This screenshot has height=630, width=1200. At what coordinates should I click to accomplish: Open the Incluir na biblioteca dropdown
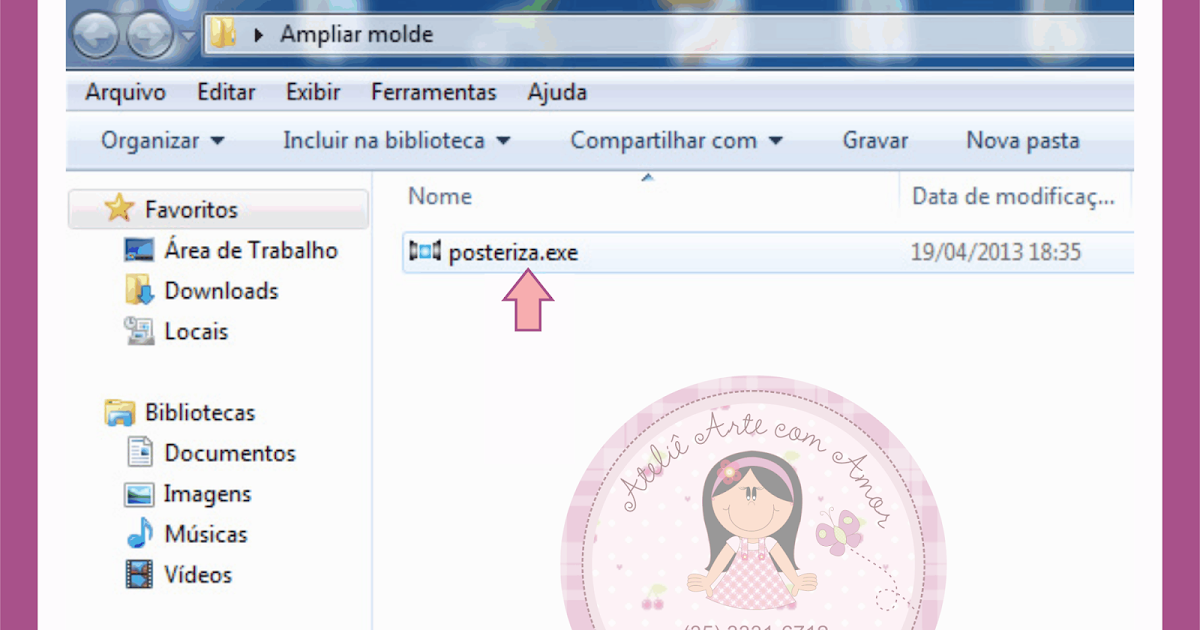(x=397, y=141)
